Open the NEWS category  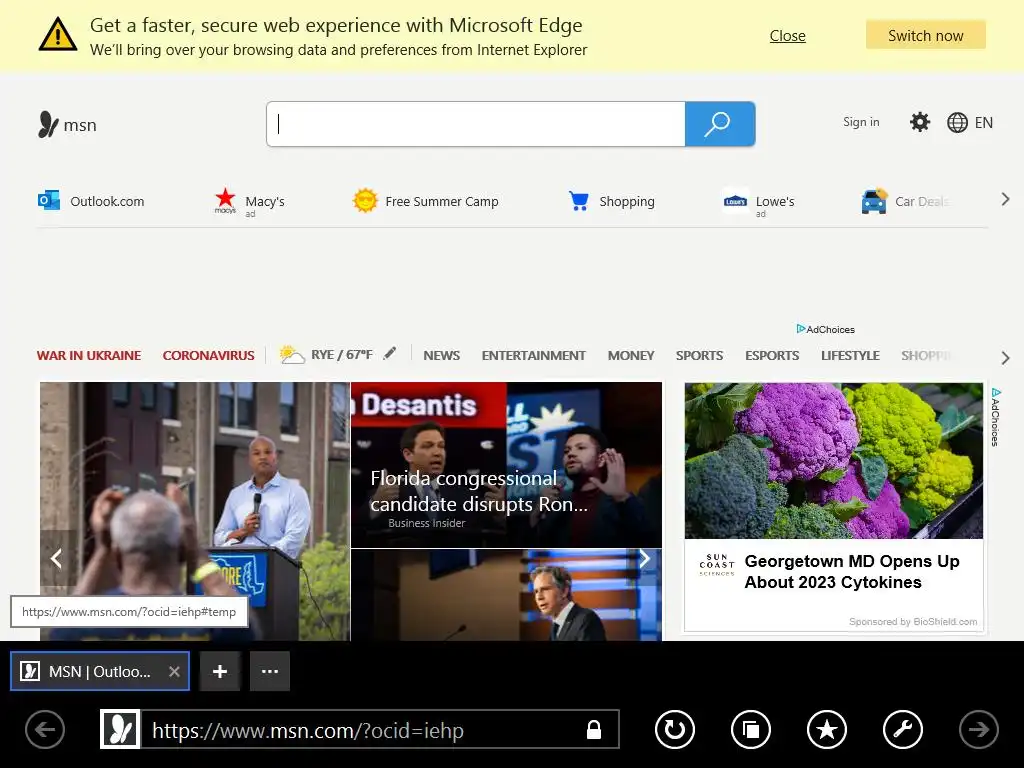(x=441, y=355)
